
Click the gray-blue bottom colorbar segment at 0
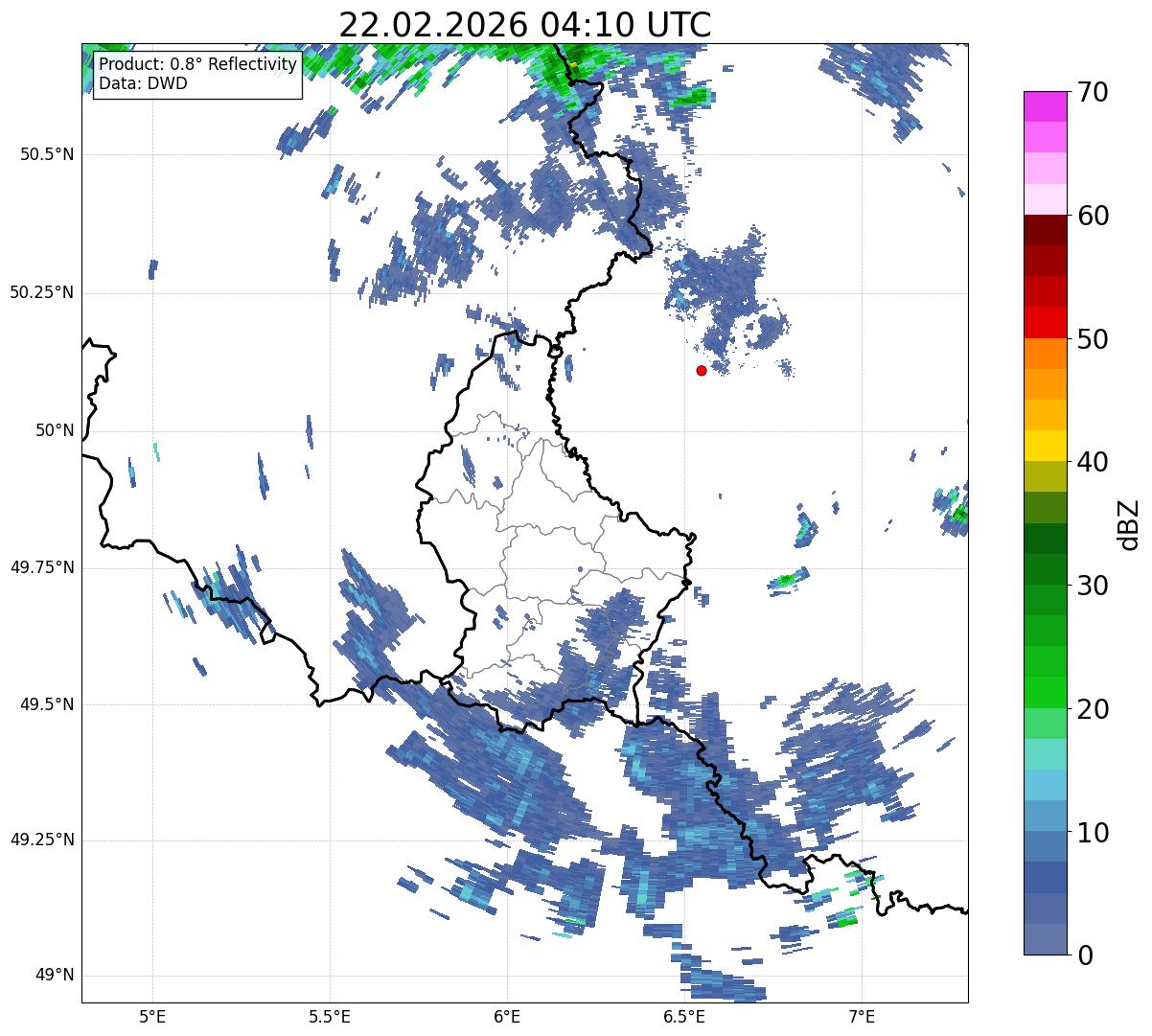[1045, 939]
